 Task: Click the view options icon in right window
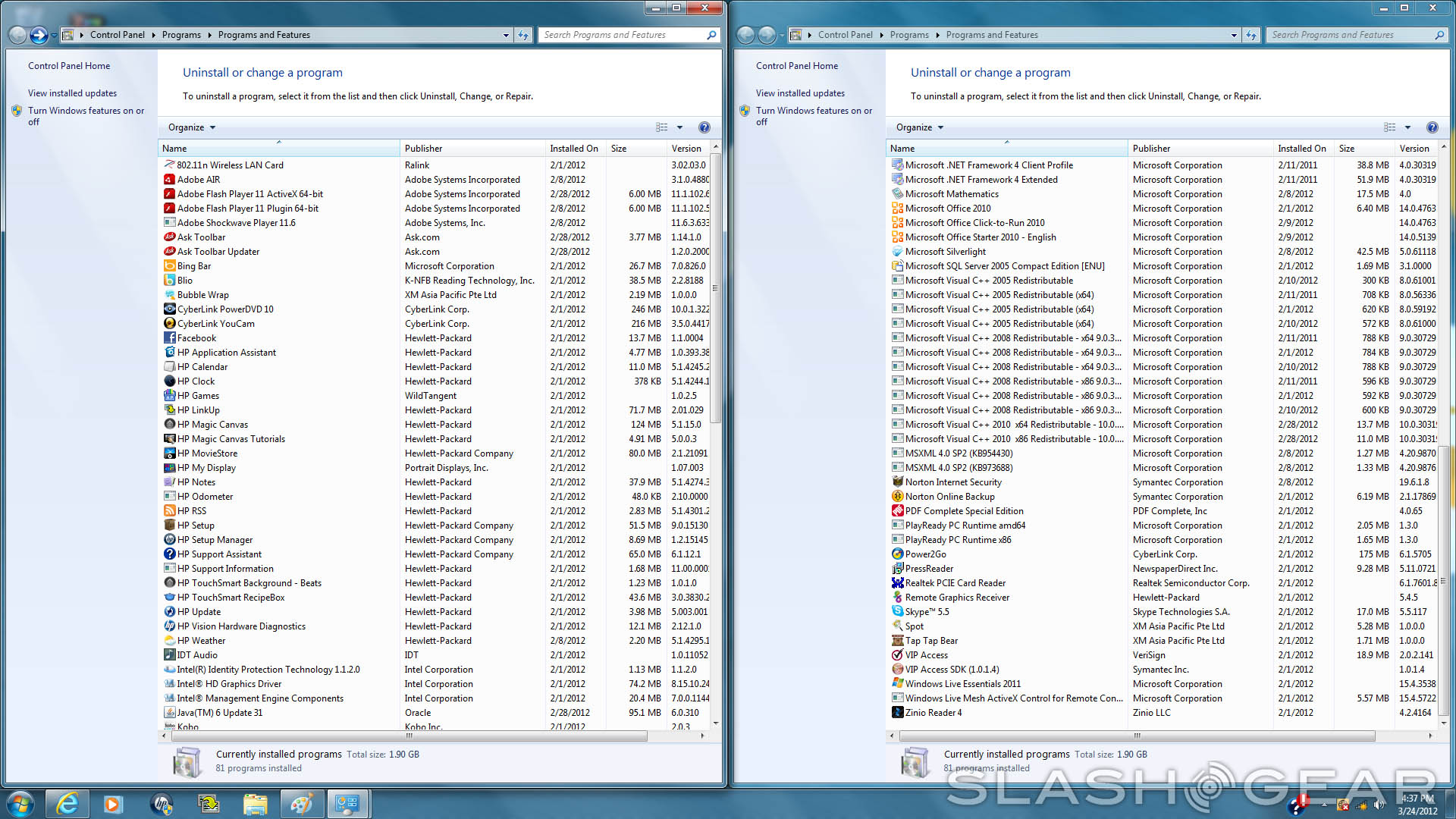click(1389, 127)
